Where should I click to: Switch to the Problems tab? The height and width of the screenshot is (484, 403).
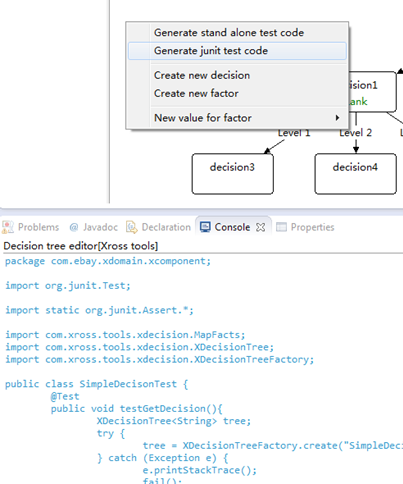31,227
